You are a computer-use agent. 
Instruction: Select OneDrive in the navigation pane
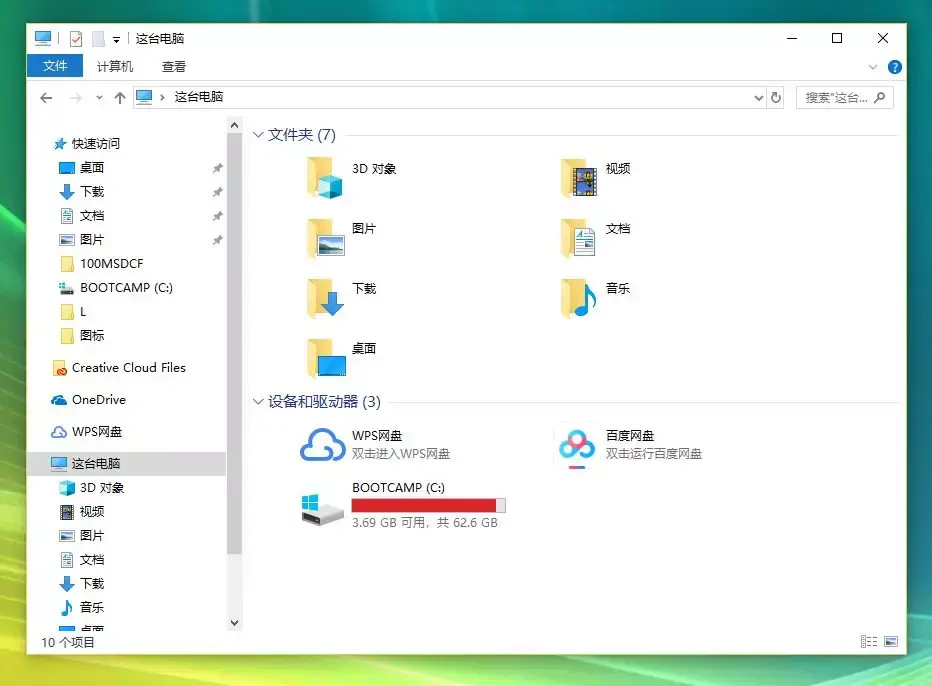(x=98, y=400)
